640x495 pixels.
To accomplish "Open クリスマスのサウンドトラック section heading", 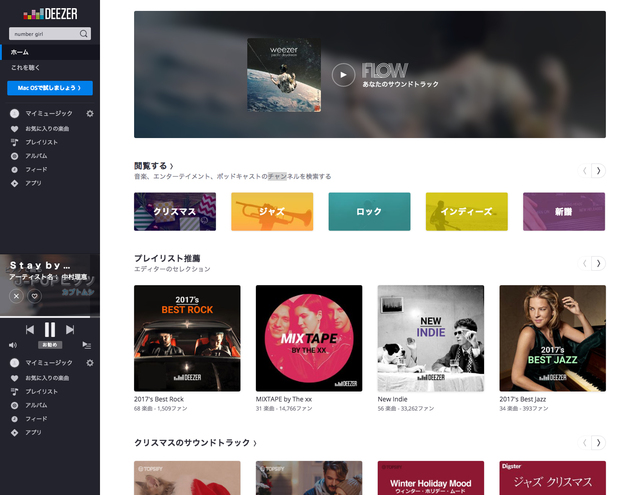I will pos(195,443).
